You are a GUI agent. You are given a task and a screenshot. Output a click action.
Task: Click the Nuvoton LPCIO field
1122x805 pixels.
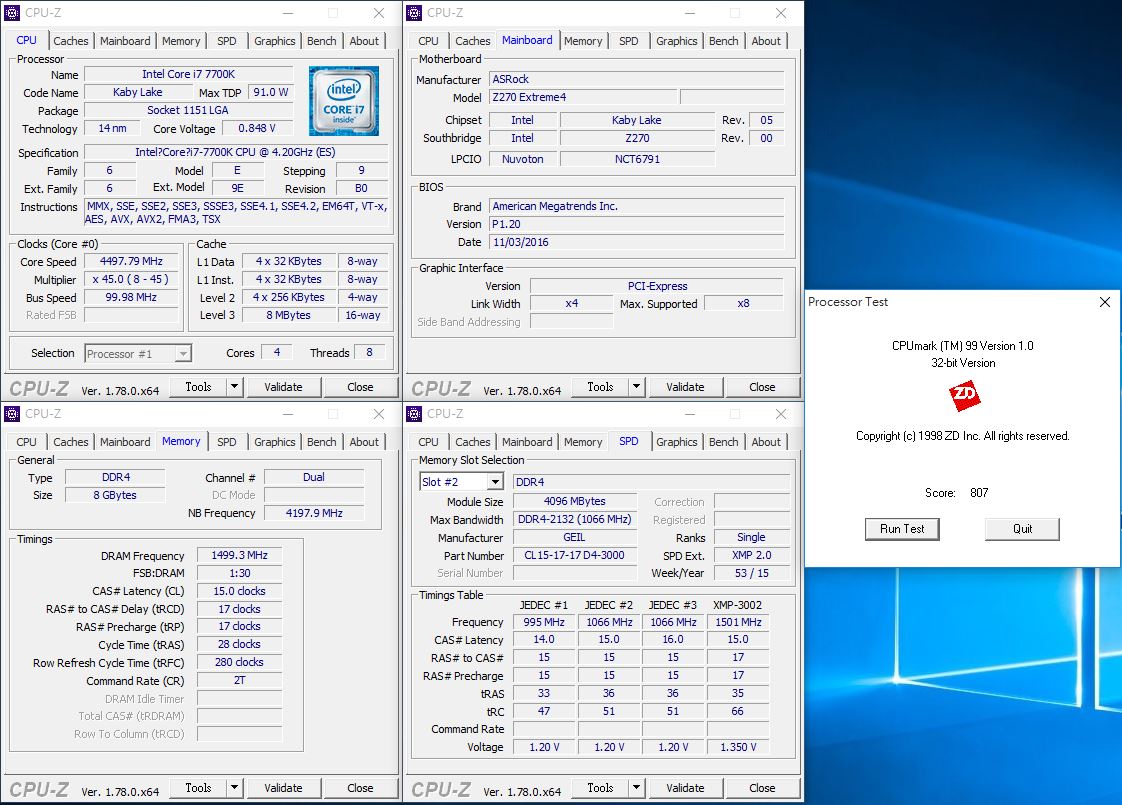click(x=522, y=159)
